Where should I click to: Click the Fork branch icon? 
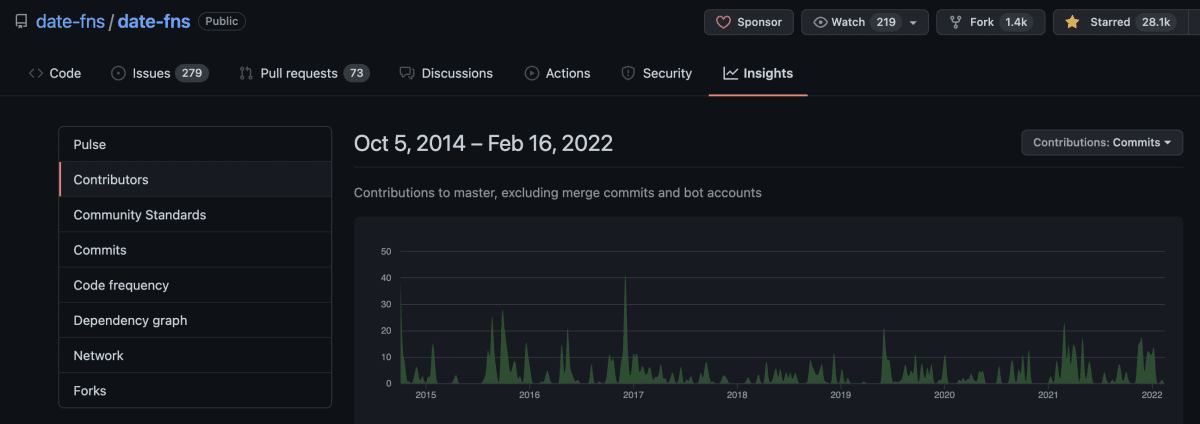[x=956, y=22]
